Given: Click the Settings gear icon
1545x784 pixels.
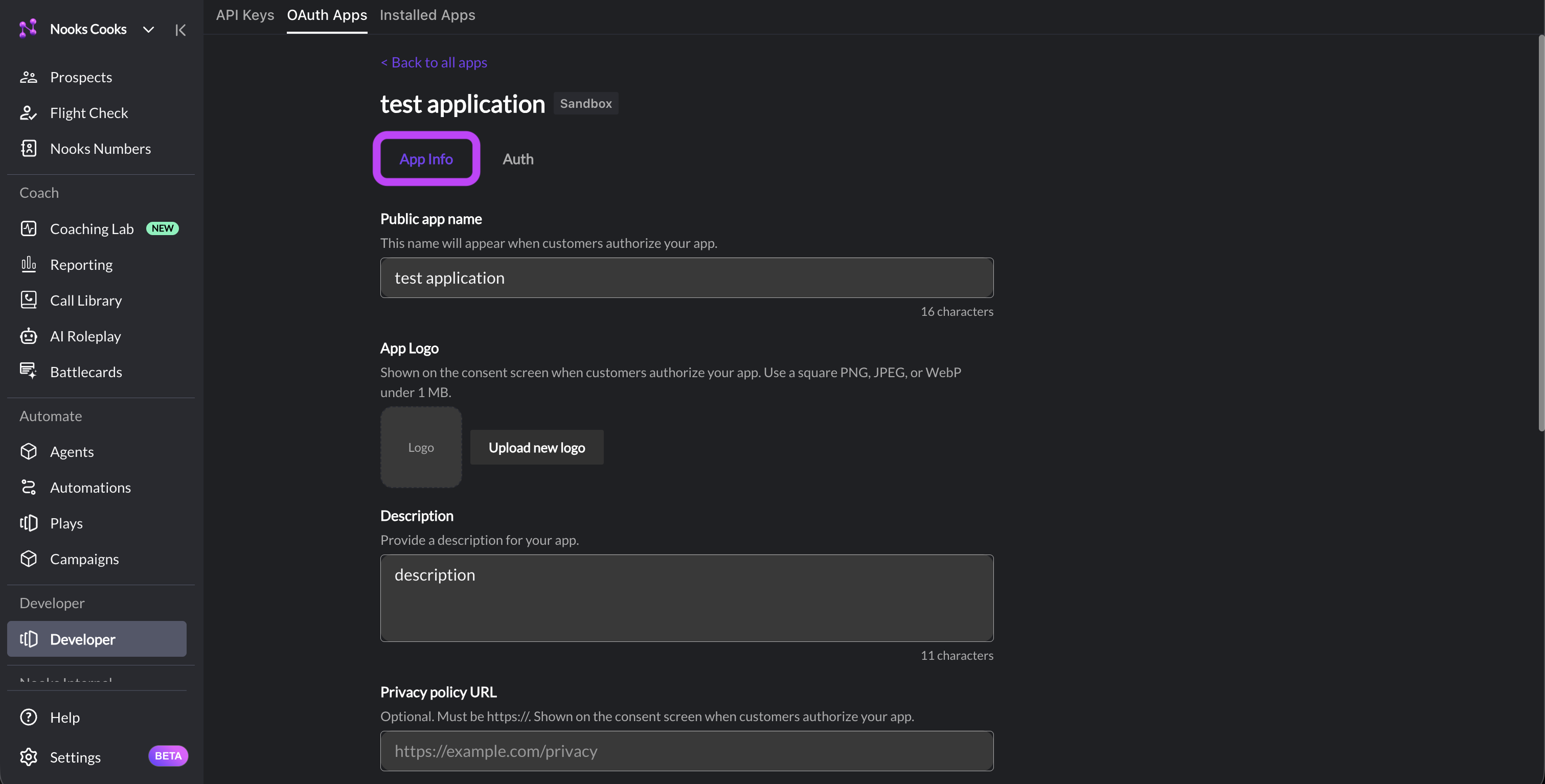Looking at the screenshot, I should tap(28, 757).
